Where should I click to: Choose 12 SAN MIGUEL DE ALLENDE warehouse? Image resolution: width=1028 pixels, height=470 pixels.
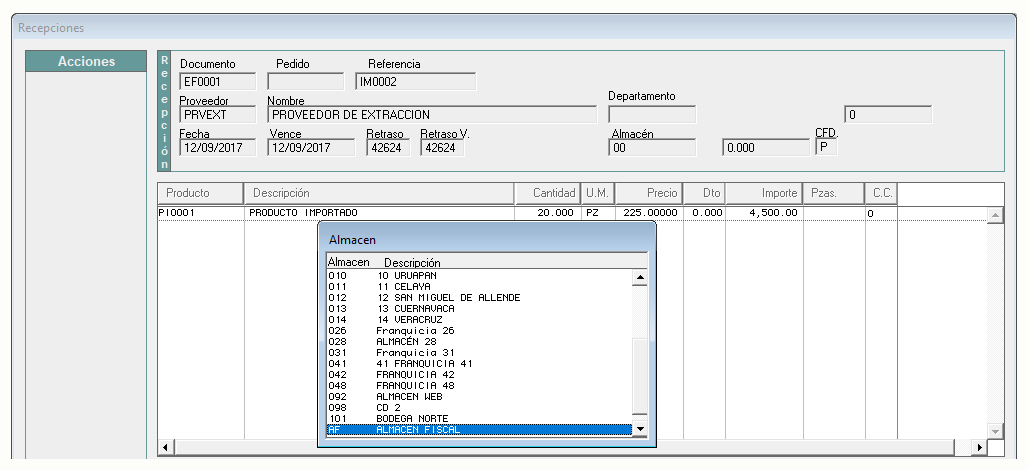[479, 298]
